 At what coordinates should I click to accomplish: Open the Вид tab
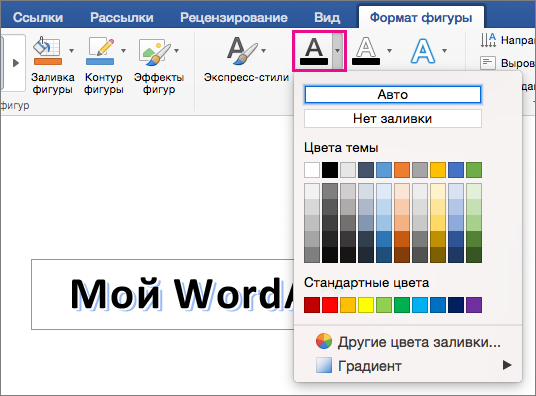click(x=327, y=17)
